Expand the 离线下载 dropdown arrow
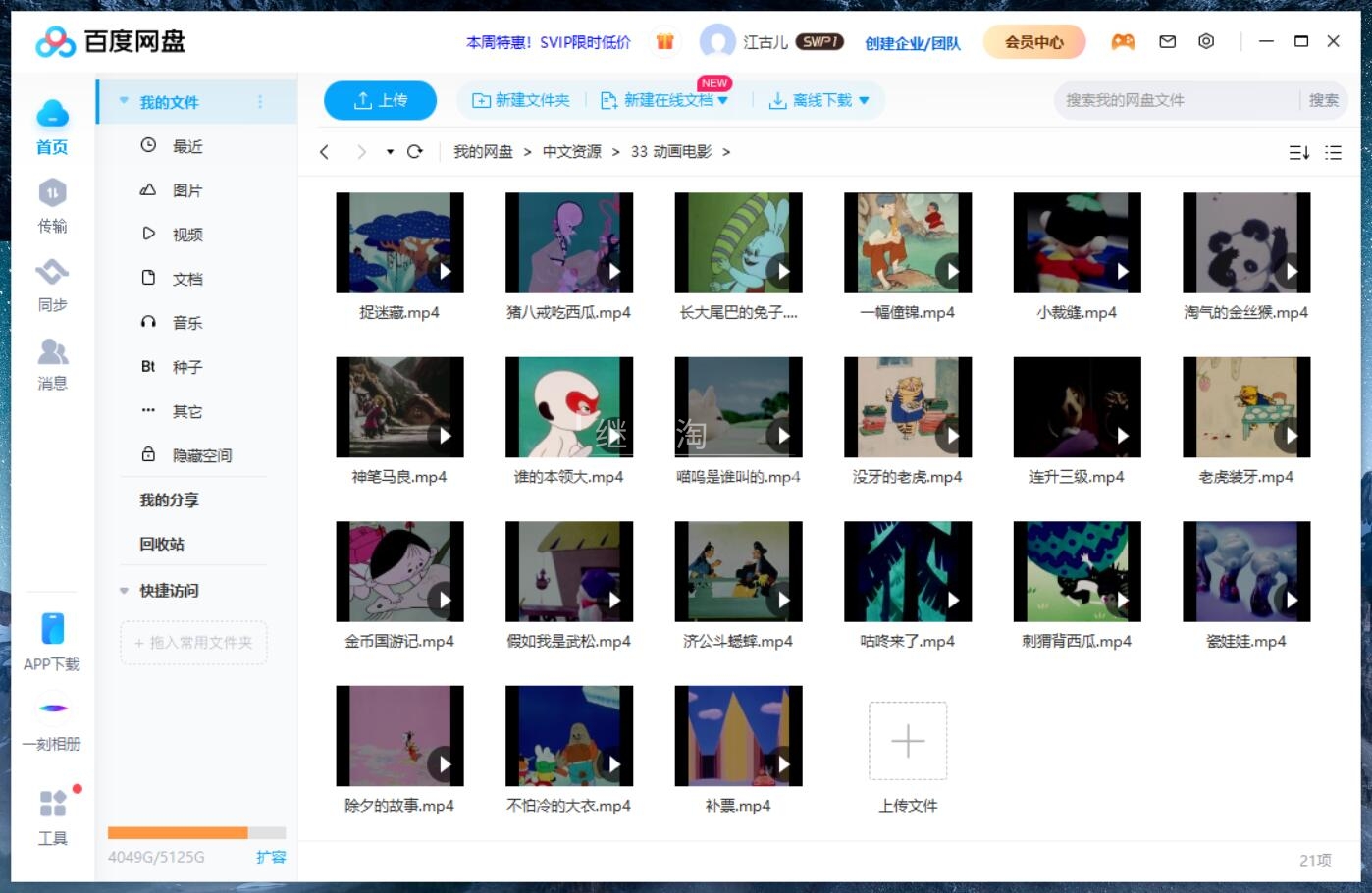The width and height of the screenshot is (1372, 893). (x=864, y=100)
